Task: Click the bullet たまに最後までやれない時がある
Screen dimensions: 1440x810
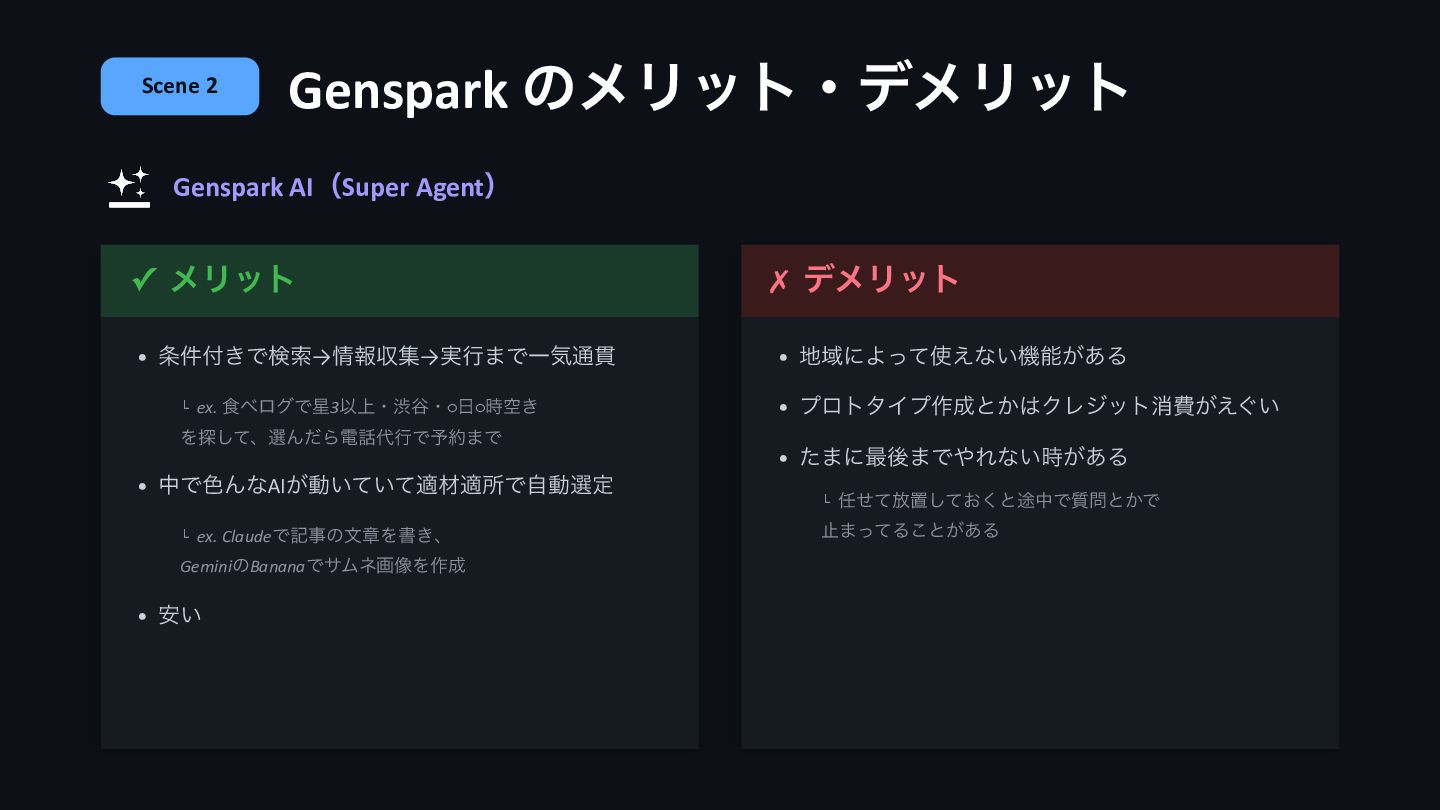Action: pyautogui.click(x=963, y=457)
